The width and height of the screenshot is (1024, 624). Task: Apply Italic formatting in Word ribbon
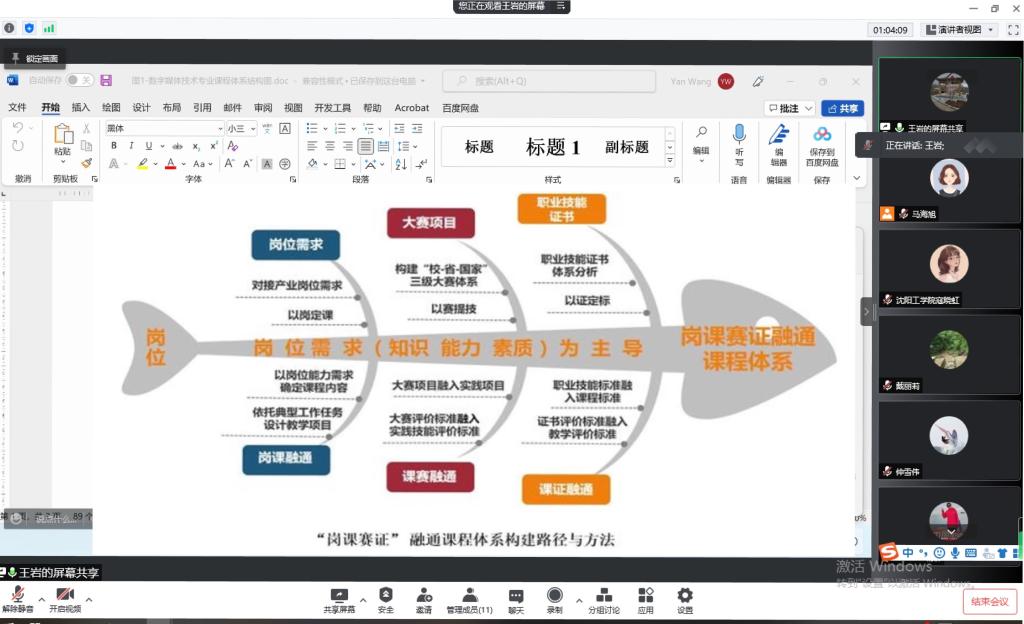pyautogui.click(x=131, y=146)
